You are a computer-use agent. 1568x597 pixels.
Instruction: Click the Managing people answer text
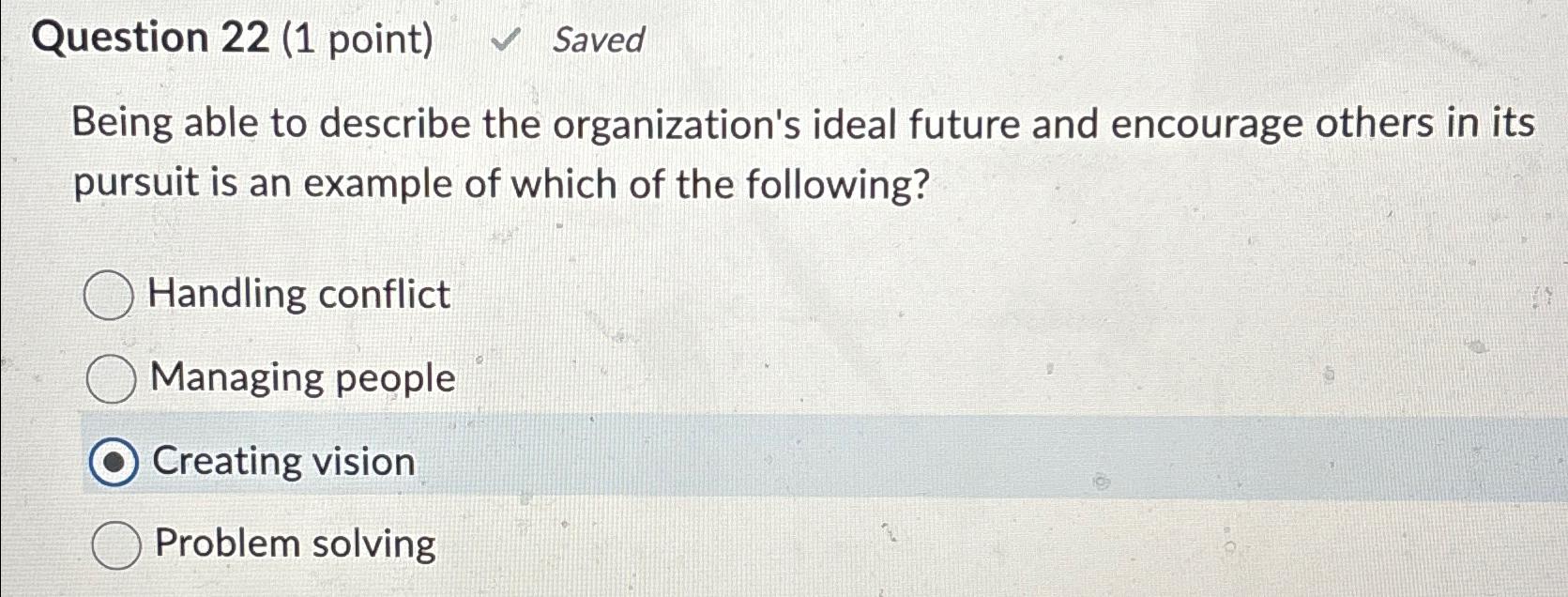[302, 378]
